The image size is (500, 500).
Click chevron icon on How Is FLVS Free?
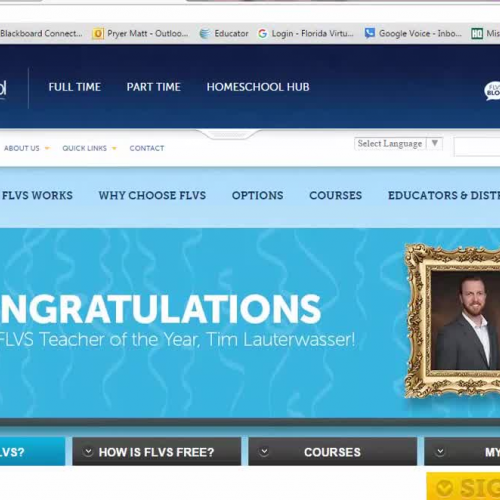88,452
